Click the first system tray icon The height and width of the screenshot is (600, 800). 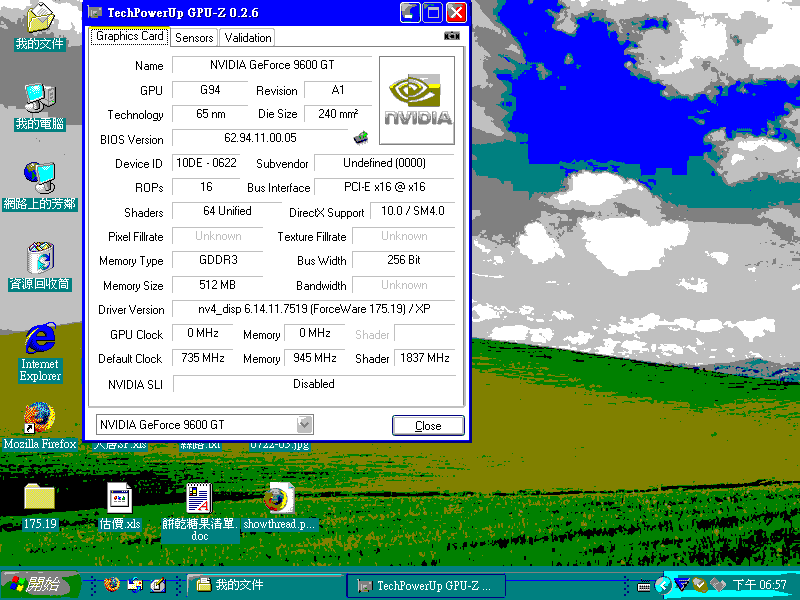pos(683,584)
